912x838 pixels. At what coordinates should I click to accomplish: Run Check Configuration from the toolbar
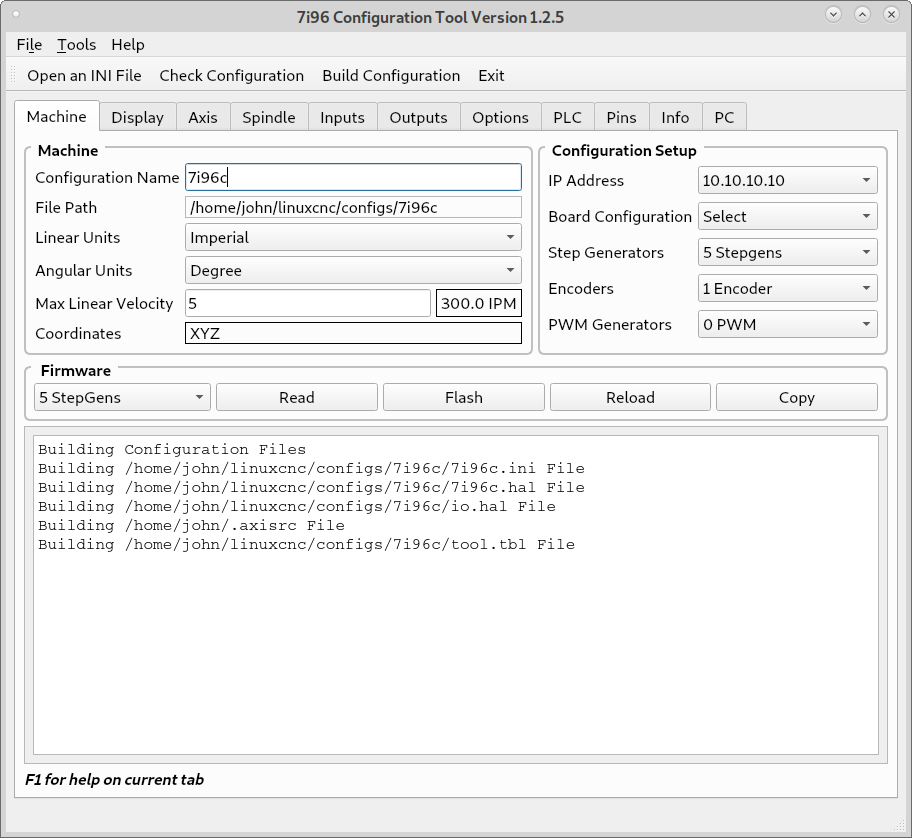tap(231, 76)
